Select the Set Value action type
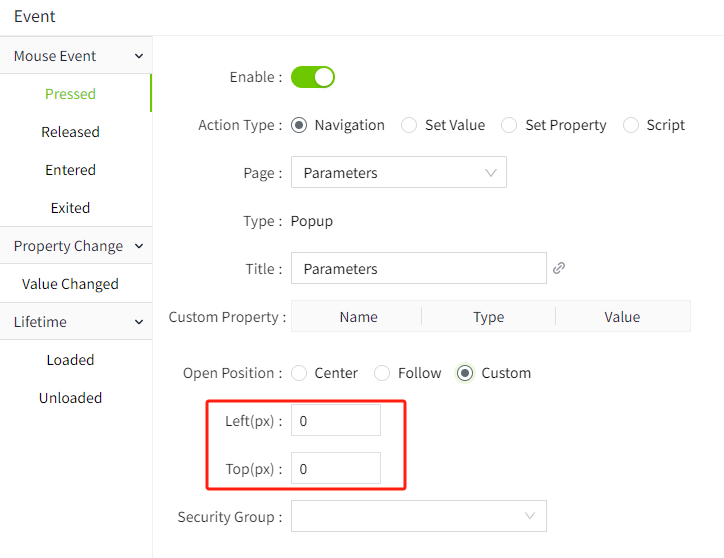The width and height of the screenshot is (724, 558). tap(409, 125)
